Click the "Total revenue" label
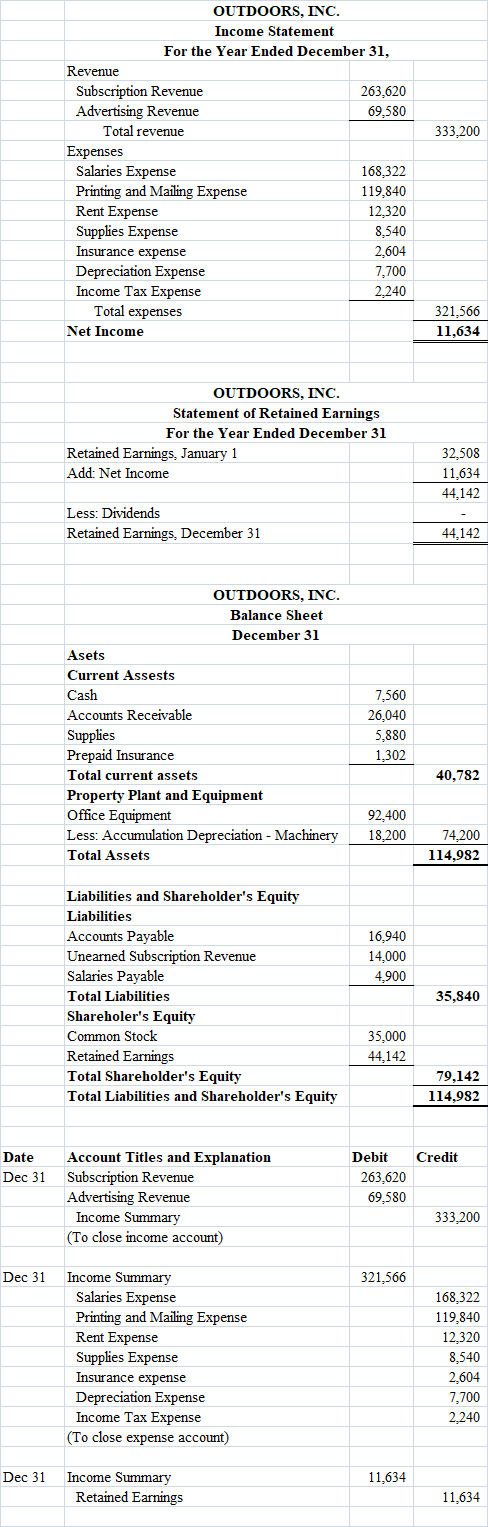The width and height of the screenshot is (488, 1527). point(143,131)
